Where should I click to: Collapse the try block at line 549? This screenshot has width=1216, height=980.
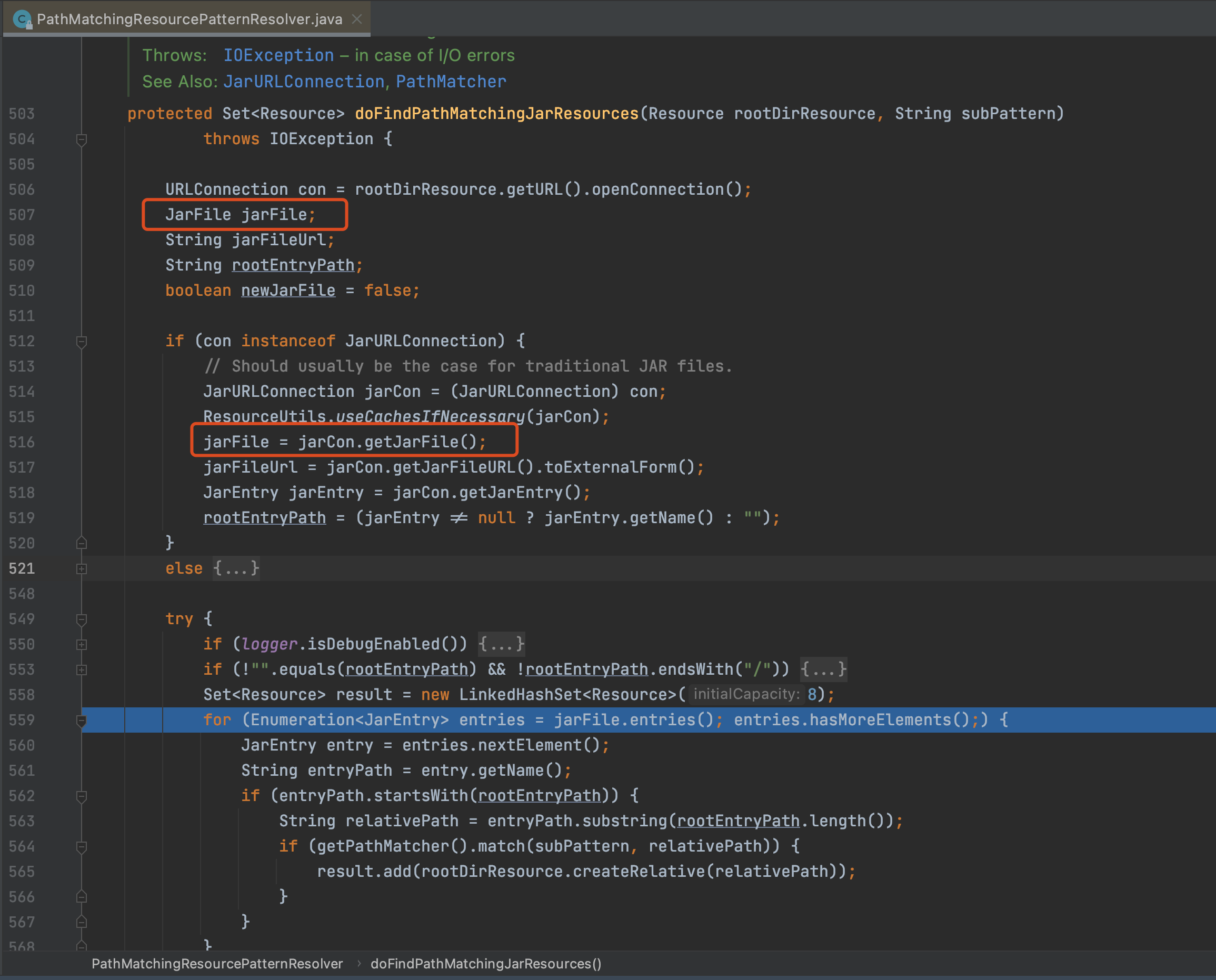coord(81,619)
